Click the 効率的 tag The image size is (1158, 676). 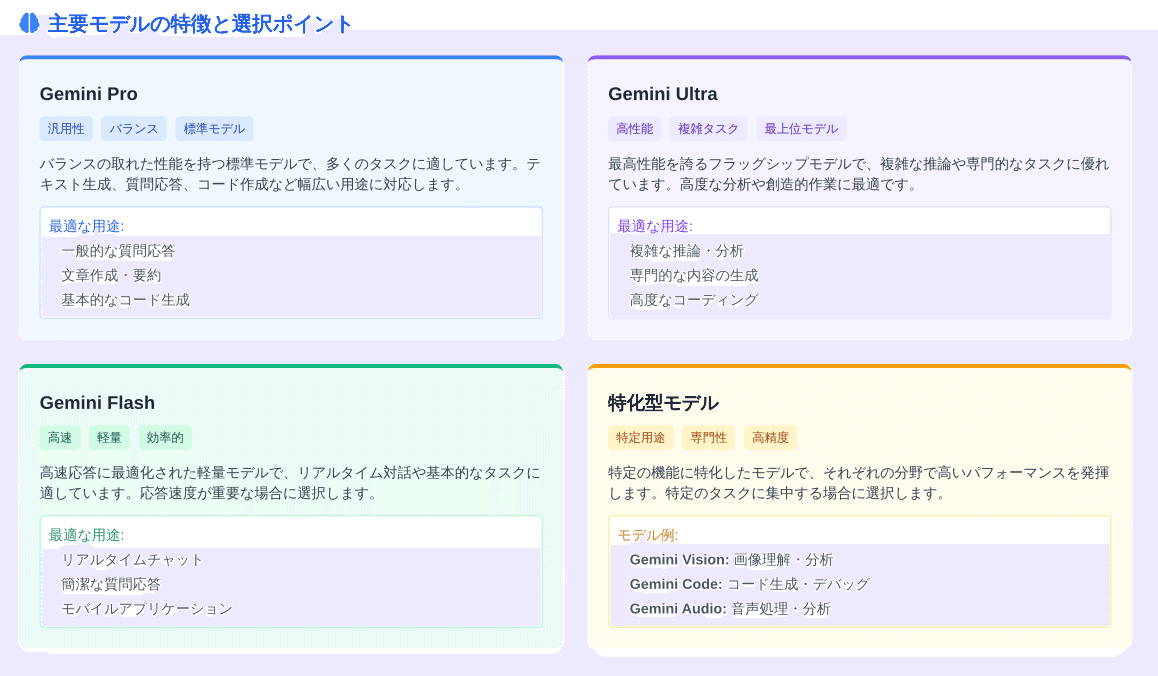pos(165,437)
